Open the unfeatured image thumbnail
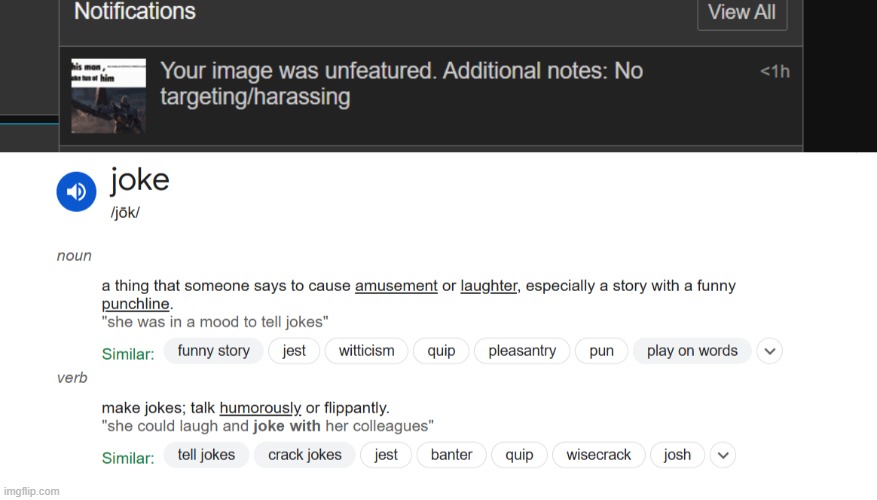 [x=109, y=96]
